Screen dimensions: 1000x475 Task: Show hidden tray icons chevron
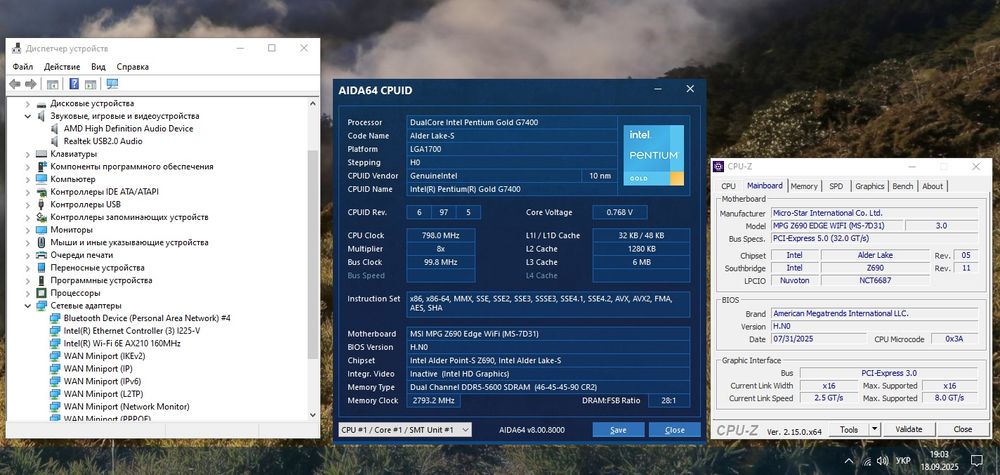(849, 461)
